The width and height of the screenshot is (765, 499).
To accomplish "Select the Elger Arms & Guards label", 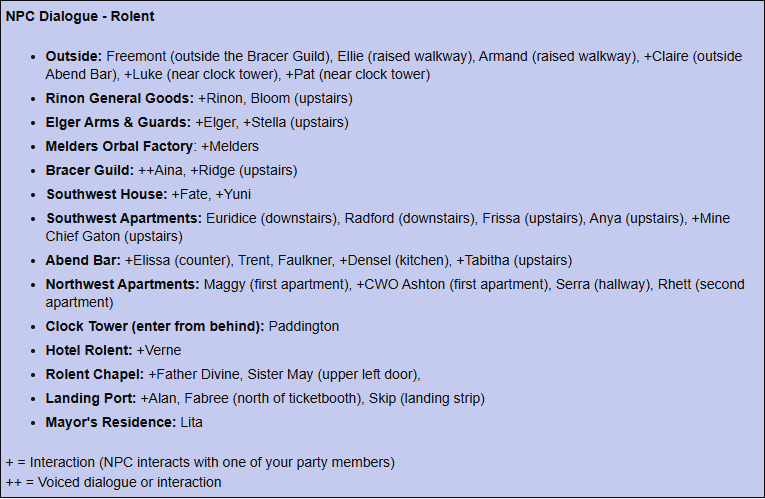I will pyautogui.click(x=118, y=122).
